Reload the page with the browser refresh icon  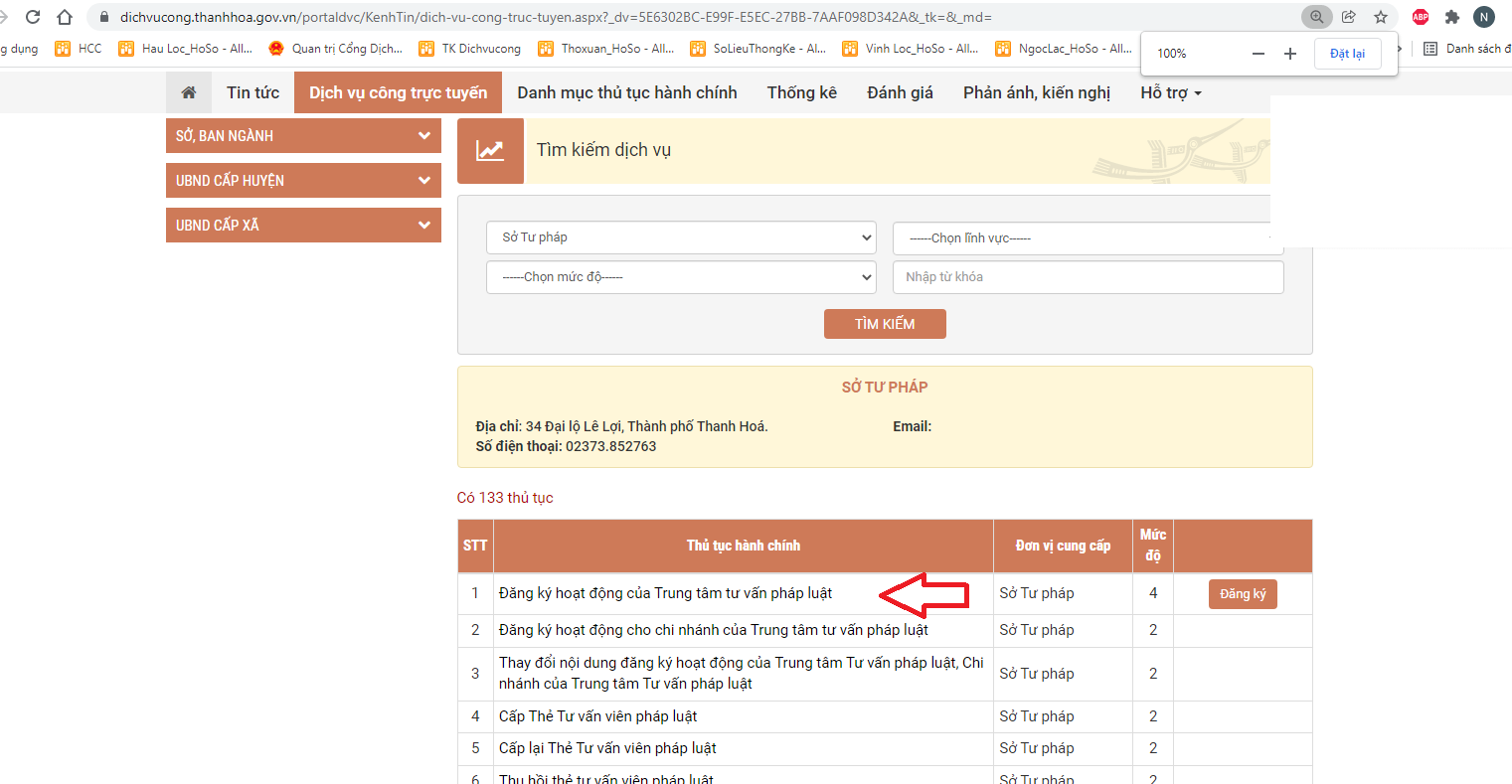pyautogui.click(x=33, y=17)
